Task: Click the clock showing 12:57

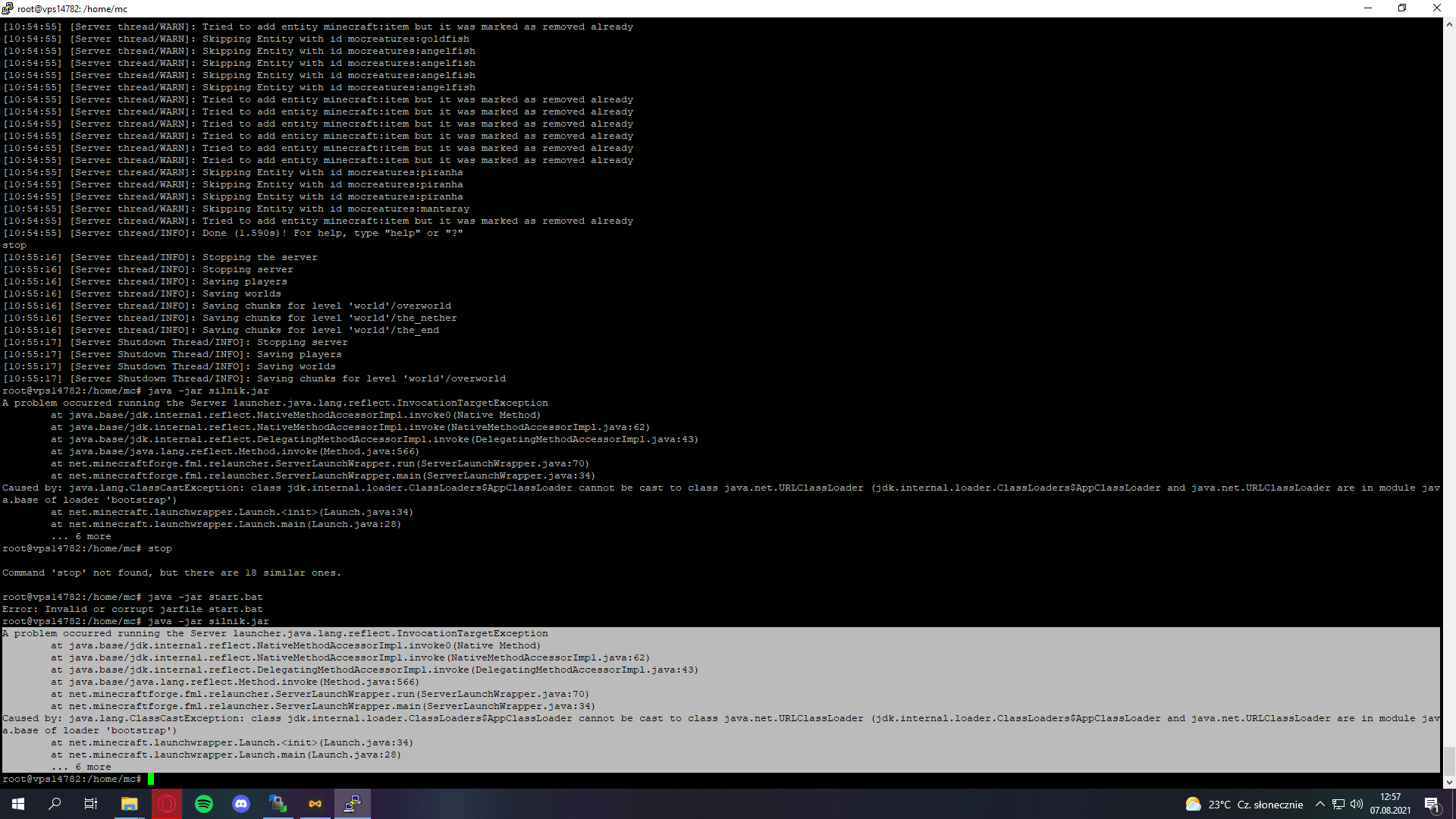Action: click(1390, 804)
